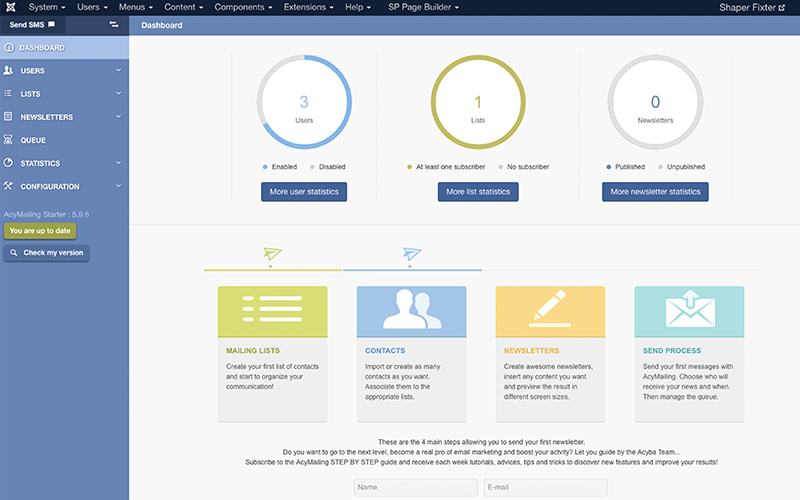This screenshot has height=500, width=800.
Task: Click More user statistics button
Action: 304,192
